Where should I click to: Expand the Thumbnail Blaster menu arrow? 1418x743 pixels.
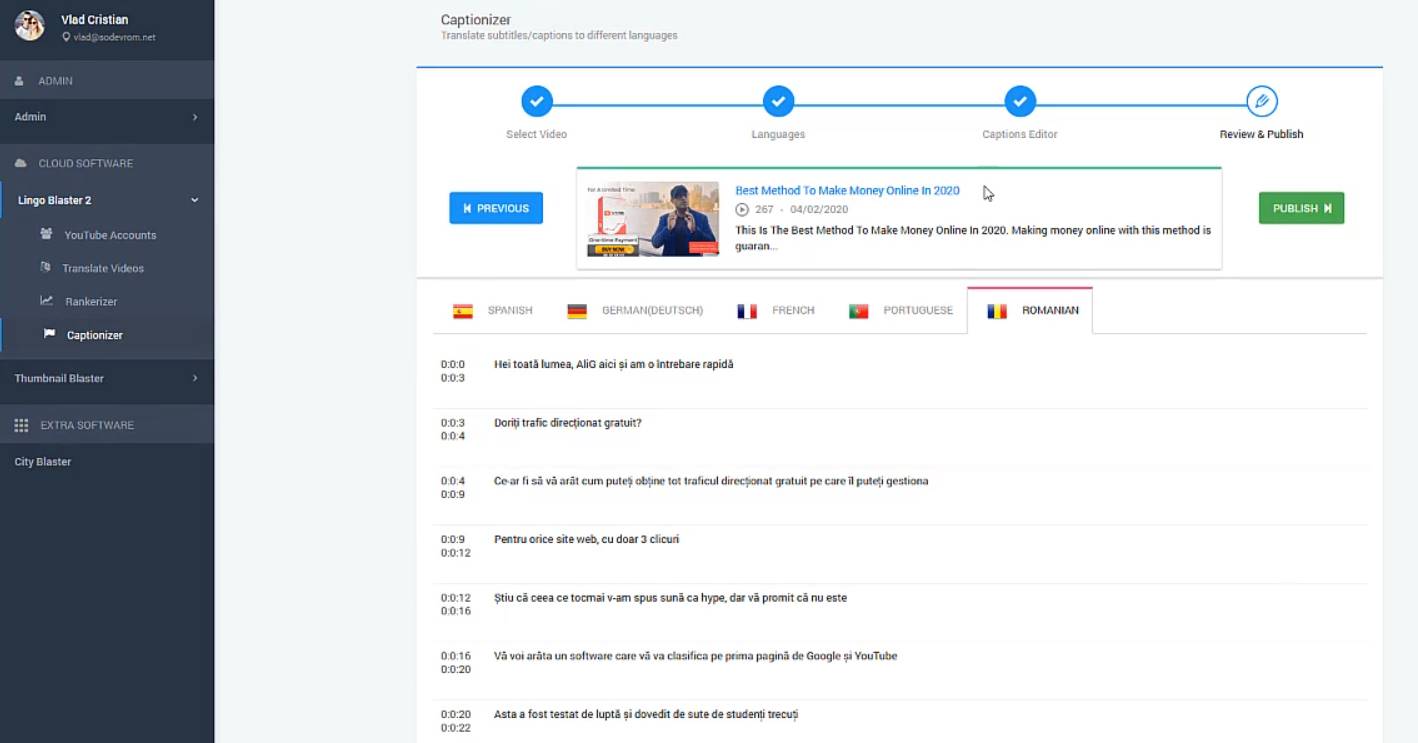click(x=195, y=378)
